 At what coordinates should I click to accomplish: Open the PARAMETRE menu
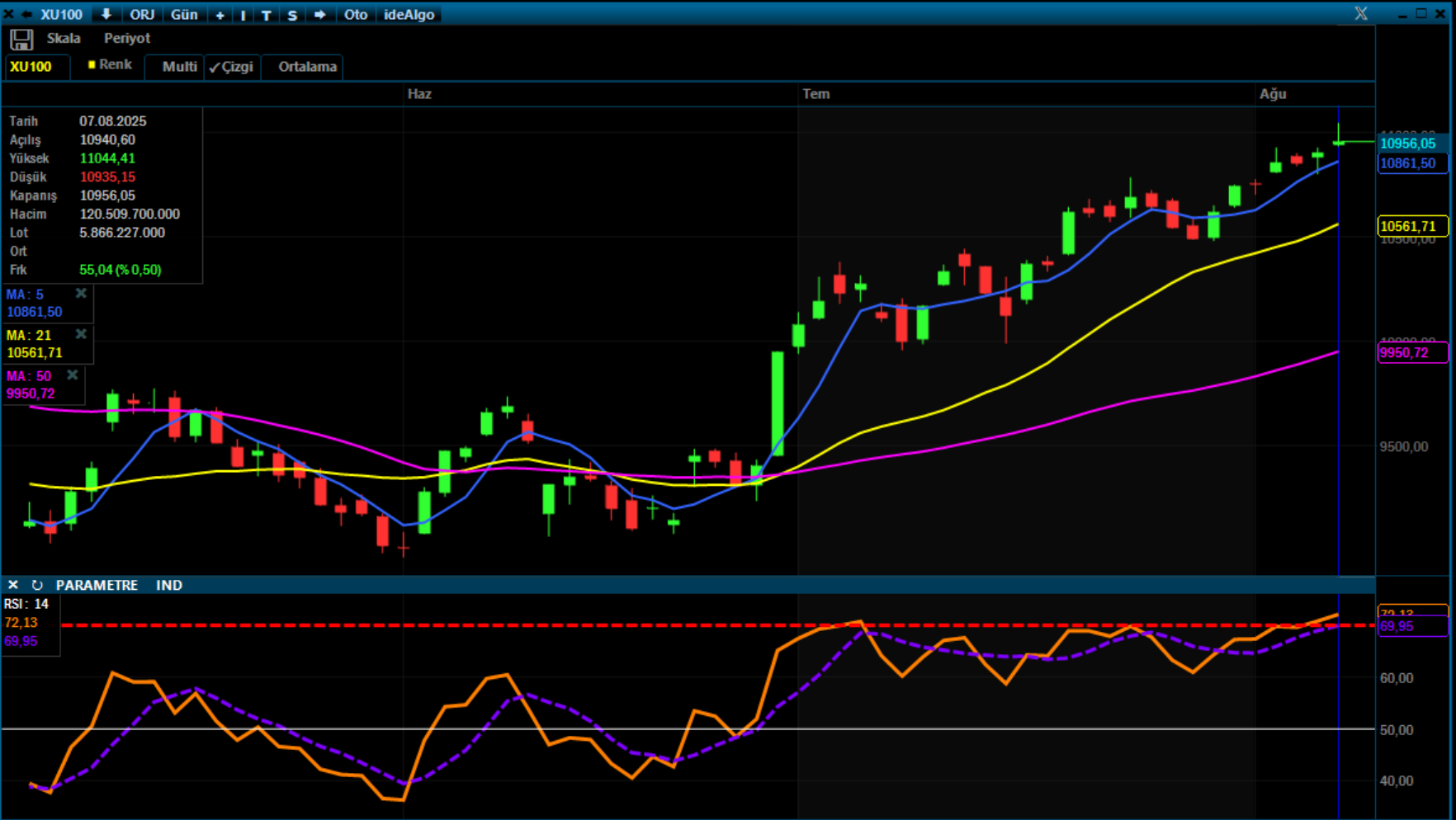click(97, 585)
